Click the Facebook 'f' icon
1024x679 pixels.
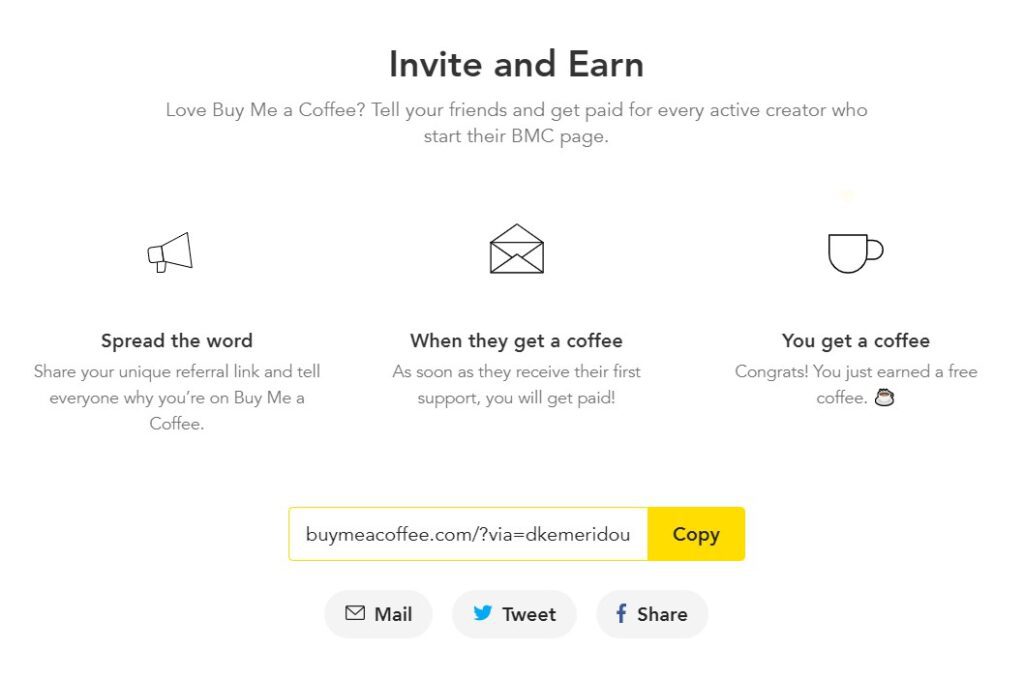(621, 613)
